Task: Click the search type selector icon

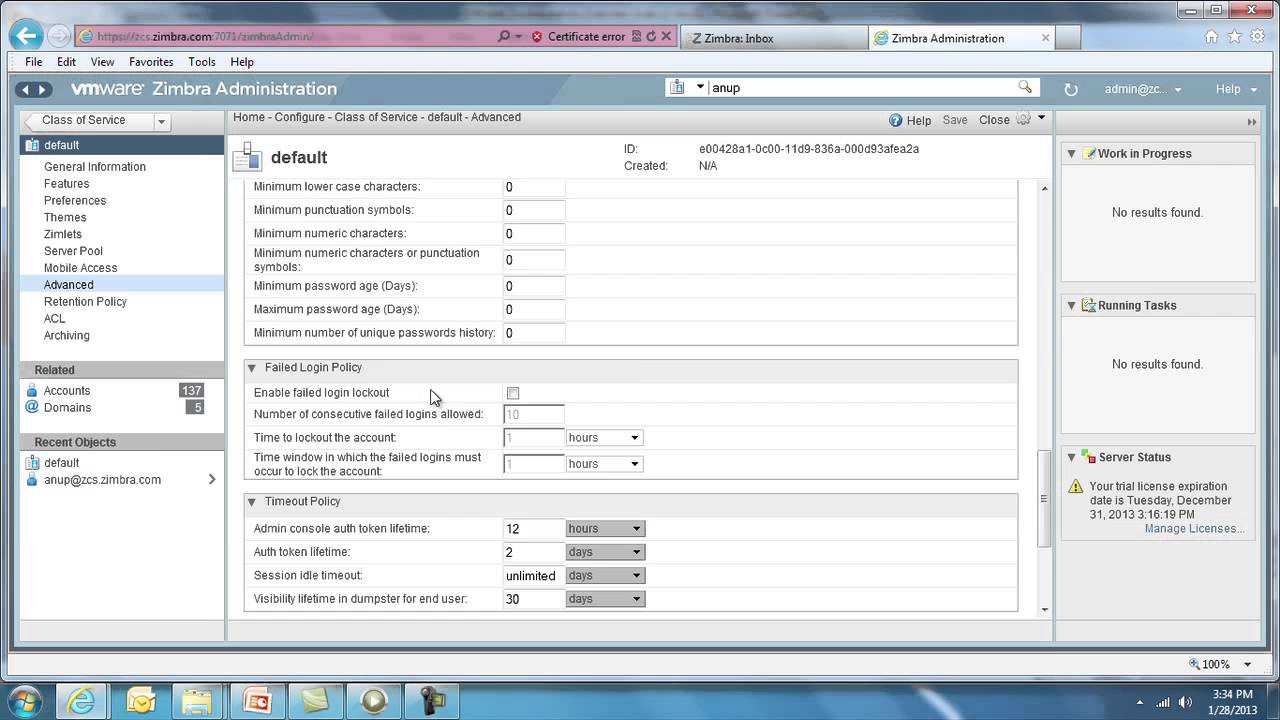Action: coord(678,87)
